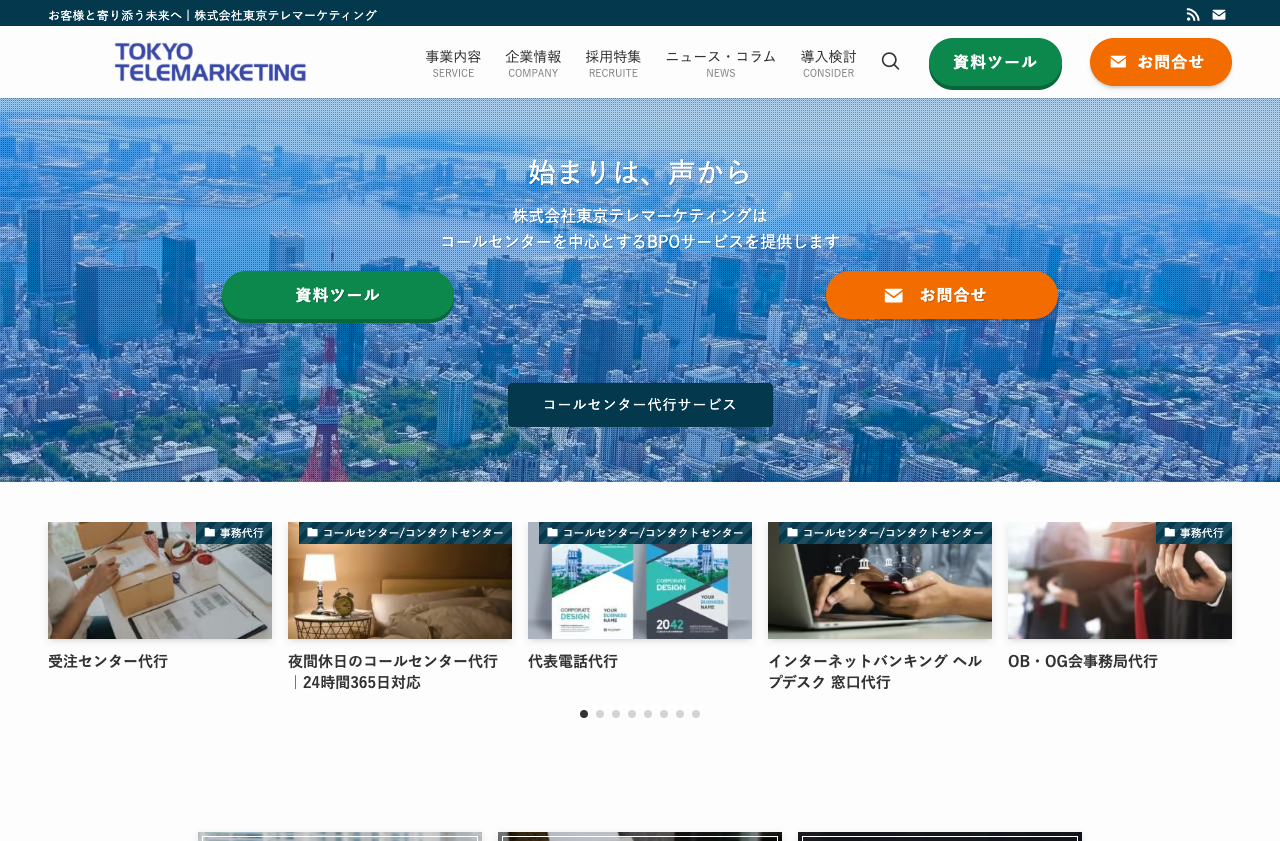Viewport: 1280px width, 841px height.
Task: Click the 資料ツール button in the header
Action: coord(995,60)
